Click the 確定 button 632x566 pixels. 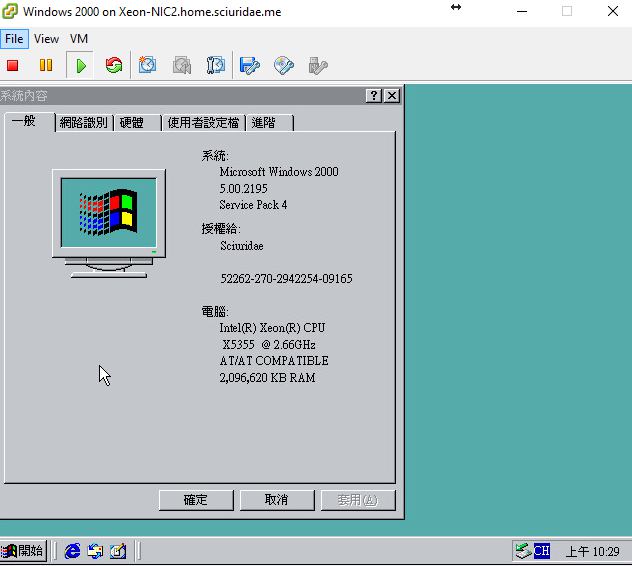pyautogui.click(x=196, y=500)
